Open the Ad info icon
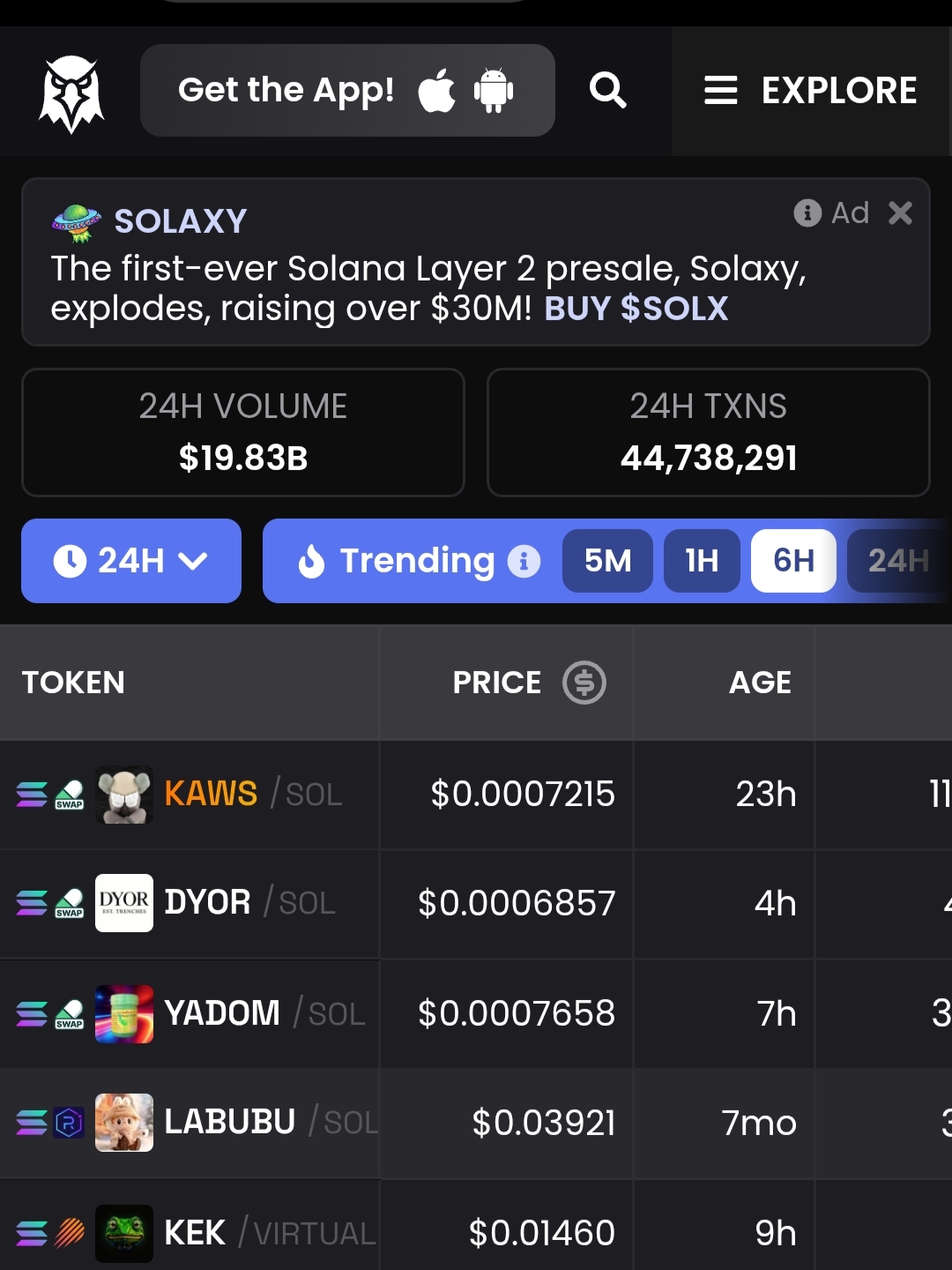Viewport: 952px width, 1270px height. [x=807, y=213]
